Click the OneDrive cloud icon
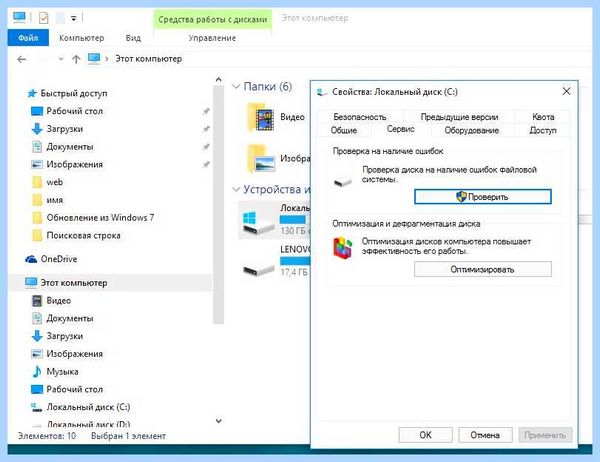The height and width of the screenshot is (462, 600). tap(31, 259)
